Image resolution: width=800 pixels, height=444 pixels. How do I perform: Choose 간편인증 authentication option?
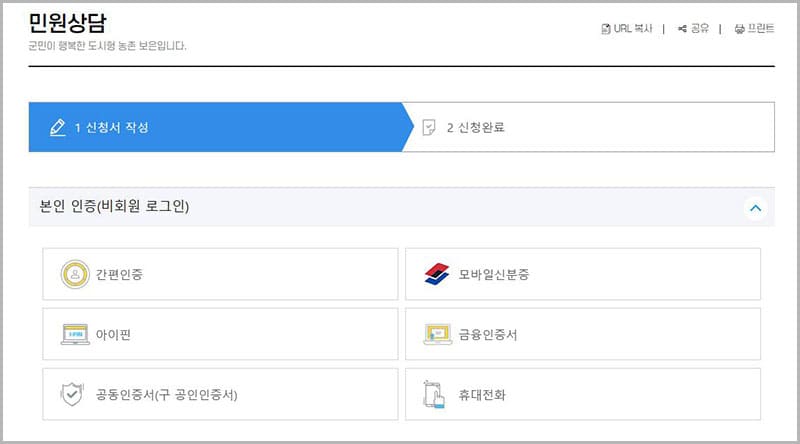click(219, 274)
